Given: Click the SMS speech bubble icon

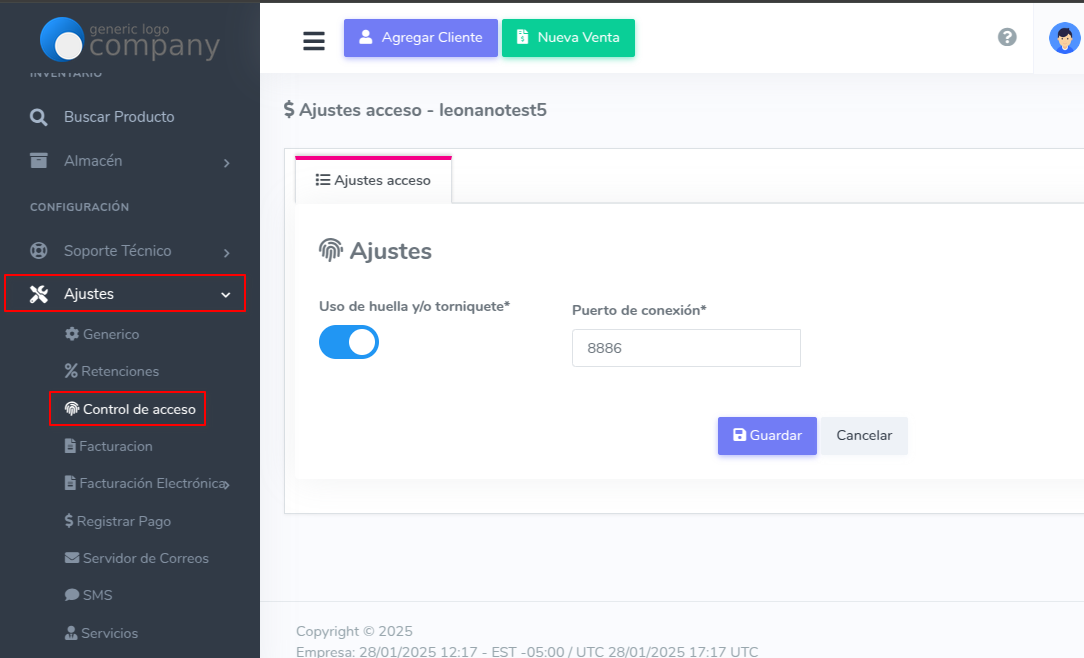Looking at the screenshot, I should tap(72, 595).
